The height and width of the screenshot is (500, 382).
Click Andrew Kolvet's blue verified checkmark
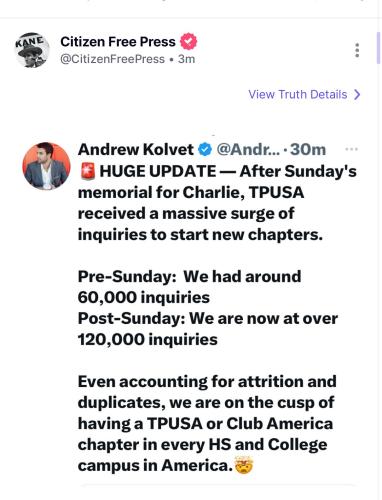pos(205,150)
